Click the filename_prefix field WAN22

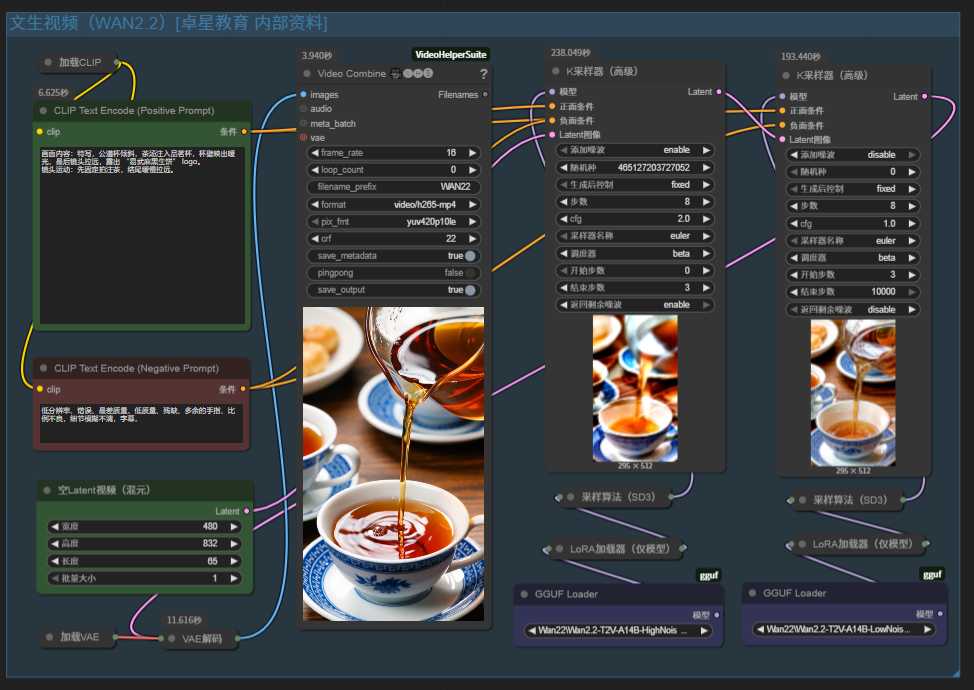coord(392,187)
